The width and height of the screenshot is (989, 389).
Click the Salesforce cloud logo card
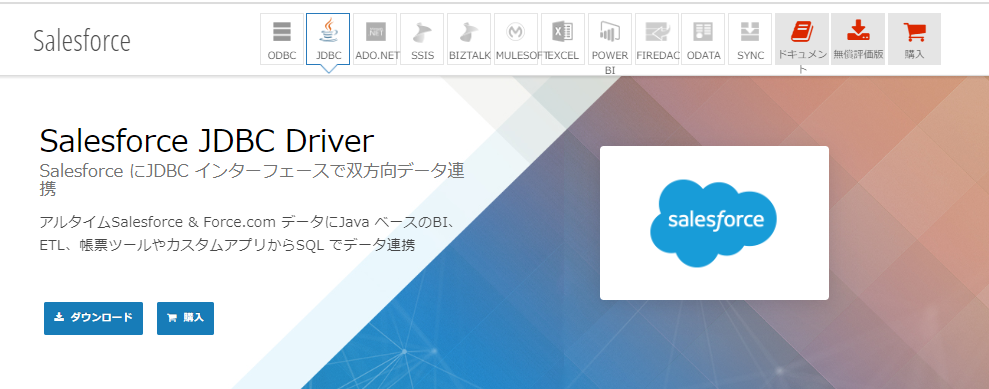714,223
